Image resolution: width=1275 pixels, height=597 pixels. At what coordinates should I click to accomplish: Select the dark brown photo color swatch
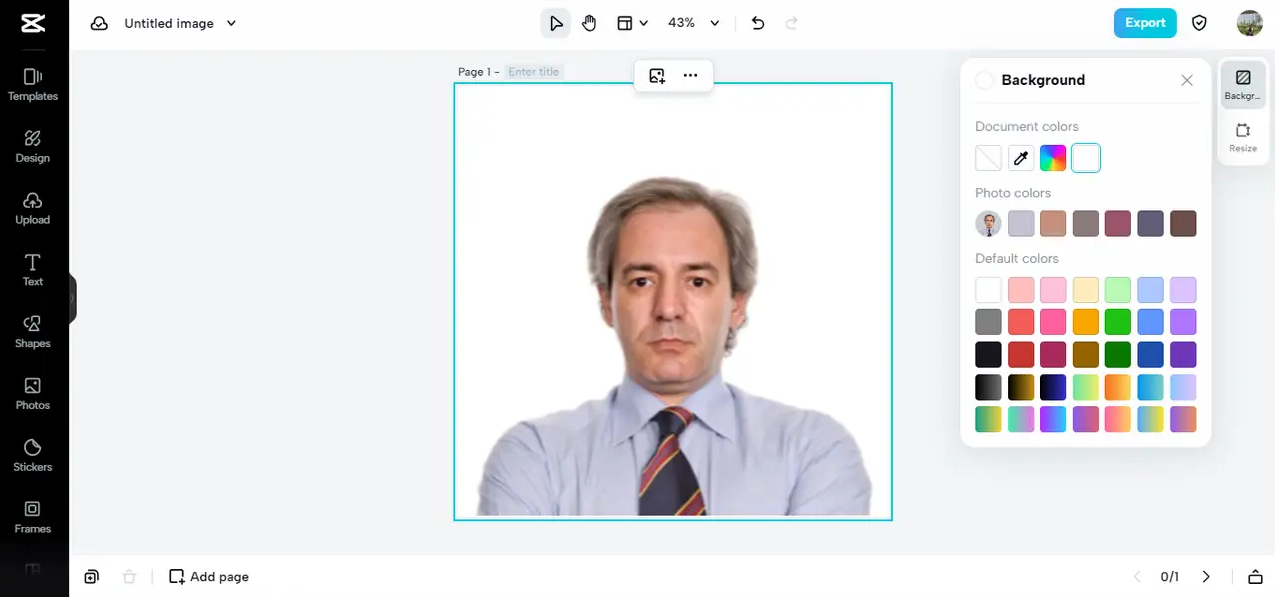coord(1183,224)
